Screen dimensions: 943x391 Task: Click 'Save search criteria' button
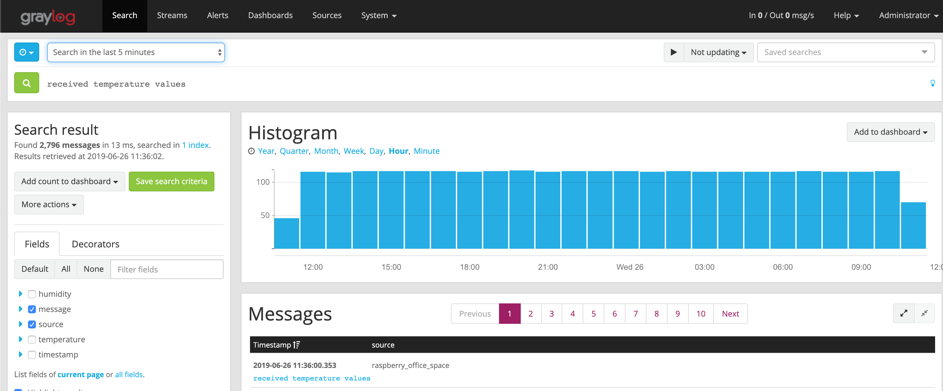click(171, 182)
